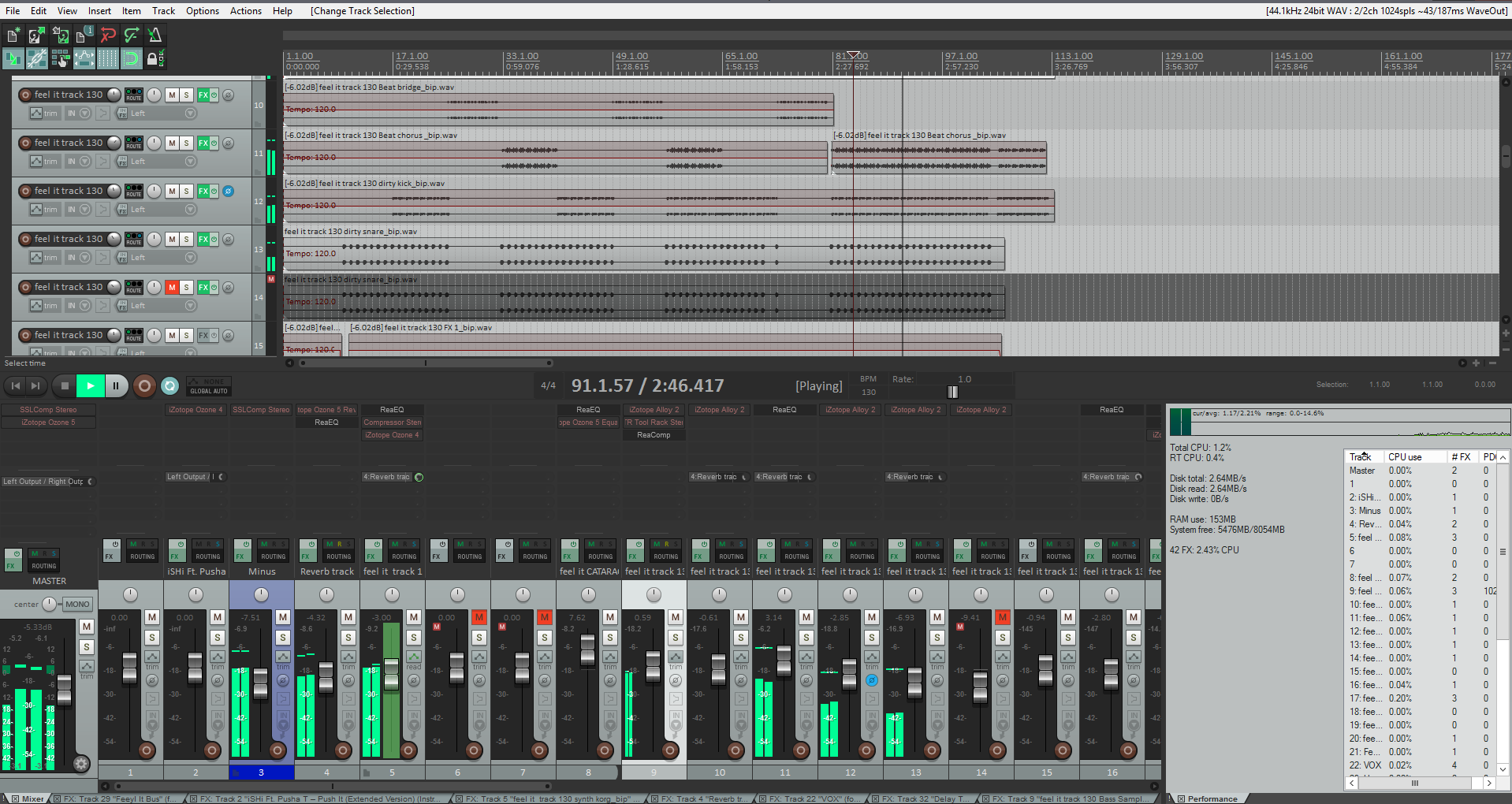
Task: Open the Options menu
Action: click(203, 11)
